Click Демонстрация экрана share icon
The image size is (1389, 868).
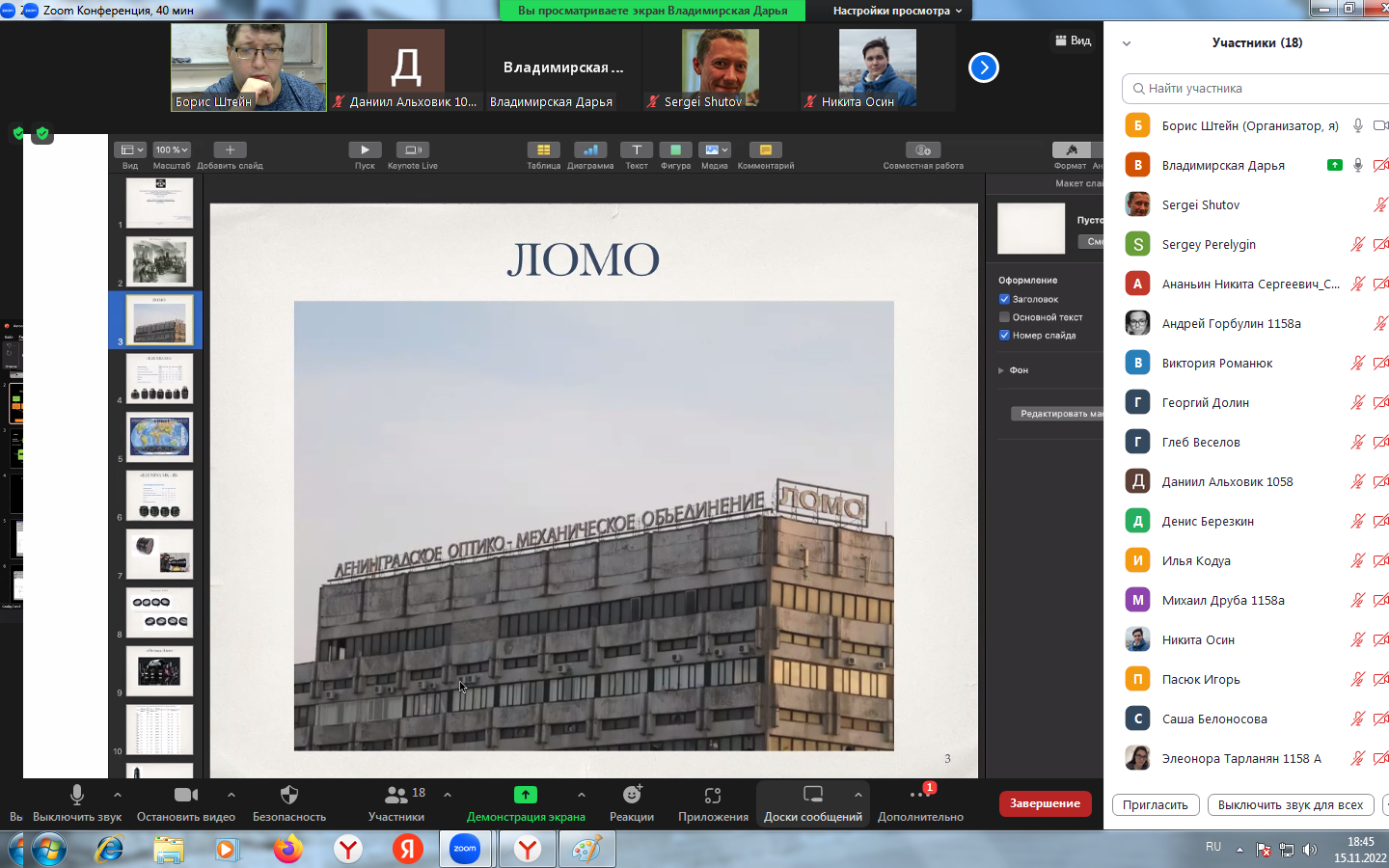[526, 795]
